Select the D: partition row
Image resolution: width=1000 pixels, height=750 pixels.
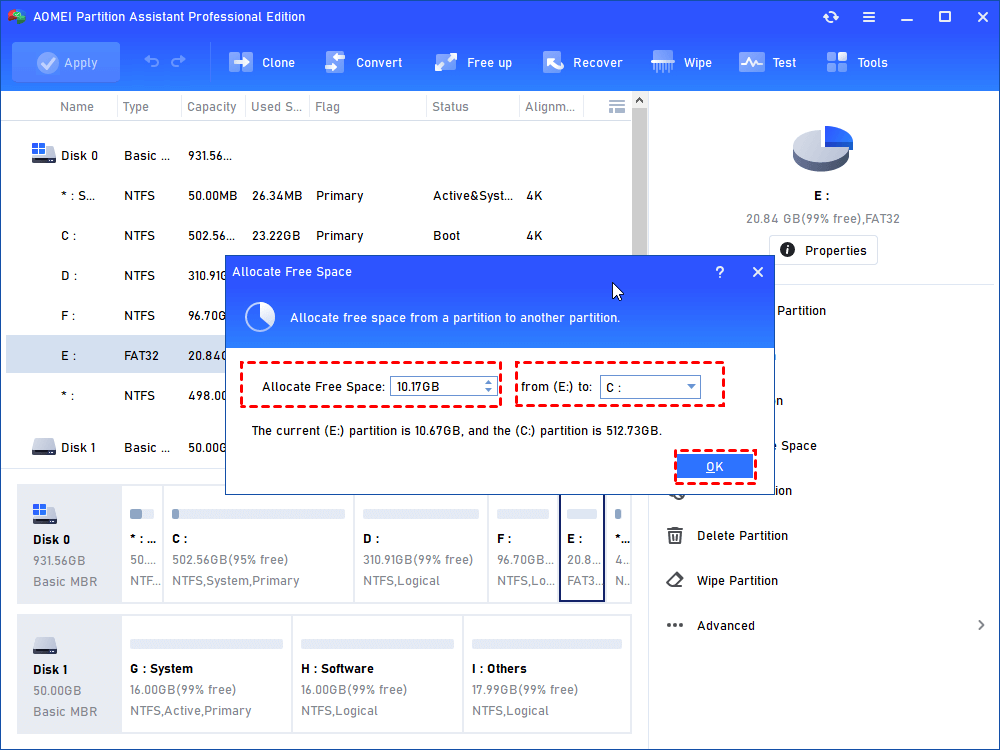(115, 276)
